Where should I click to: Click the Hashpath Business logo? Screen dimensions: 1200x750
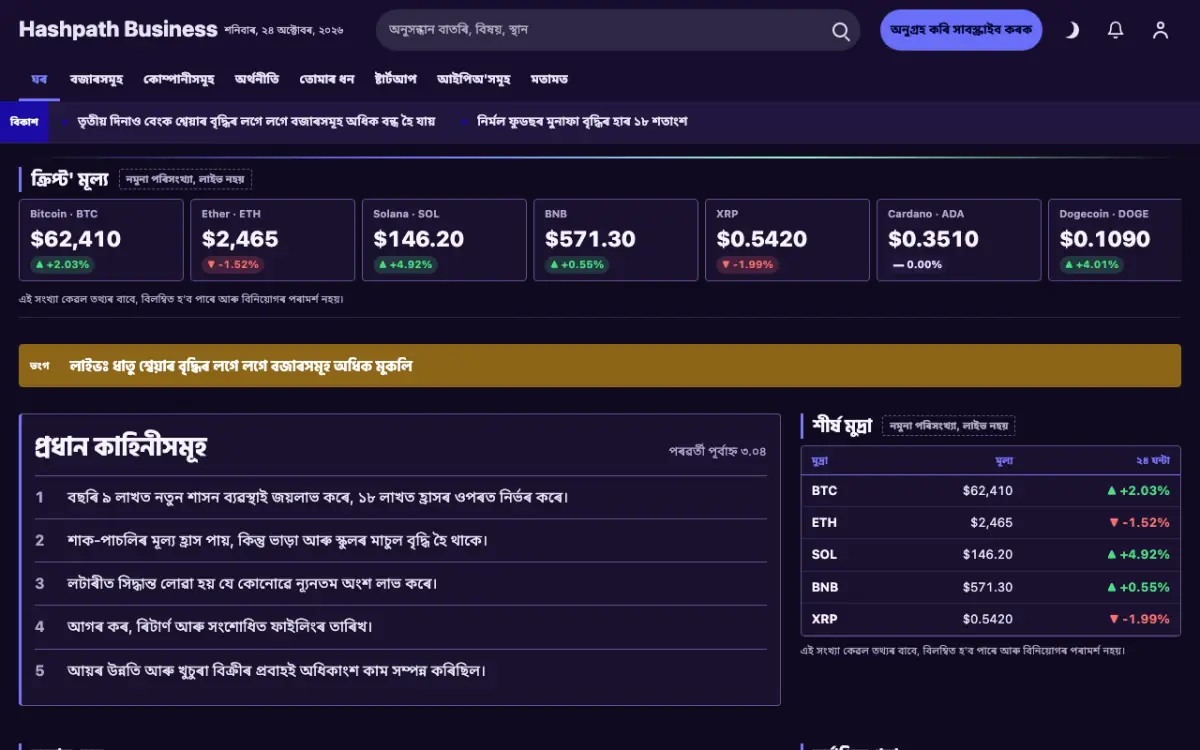118,29
